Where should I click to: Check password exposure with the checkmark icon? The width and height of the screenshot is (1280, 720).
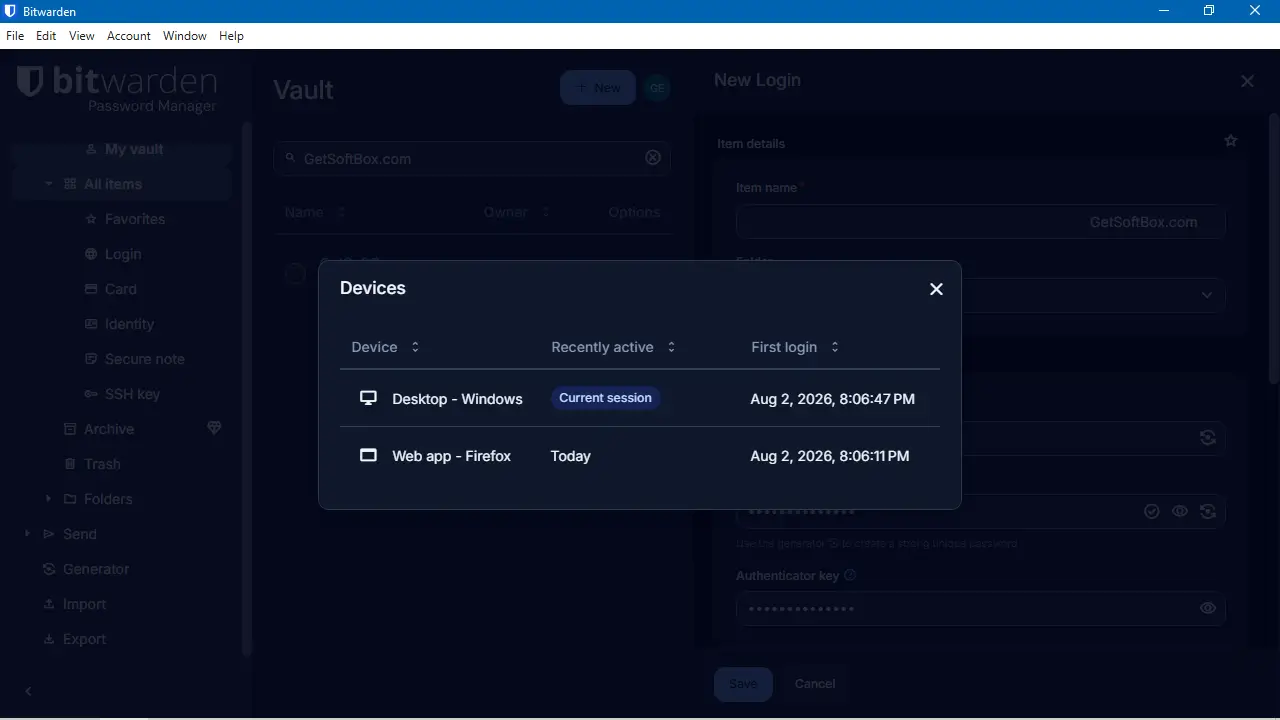coord(1152,511)
